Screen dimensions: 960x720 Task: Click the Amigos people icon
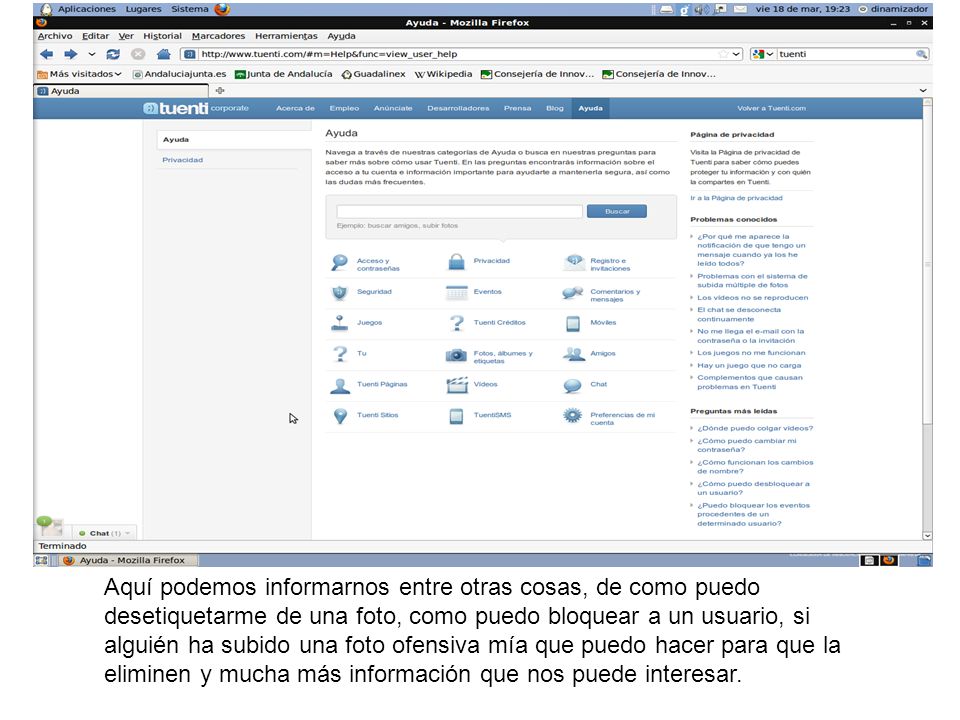point(574,354)
